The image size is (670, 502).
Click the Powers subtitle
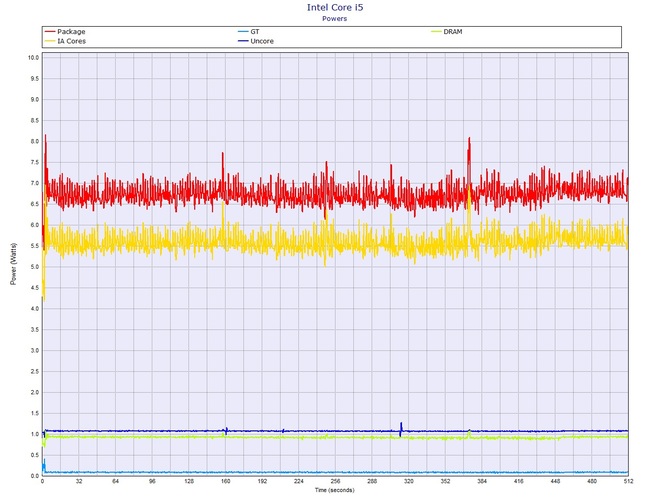tap(335, 18)
